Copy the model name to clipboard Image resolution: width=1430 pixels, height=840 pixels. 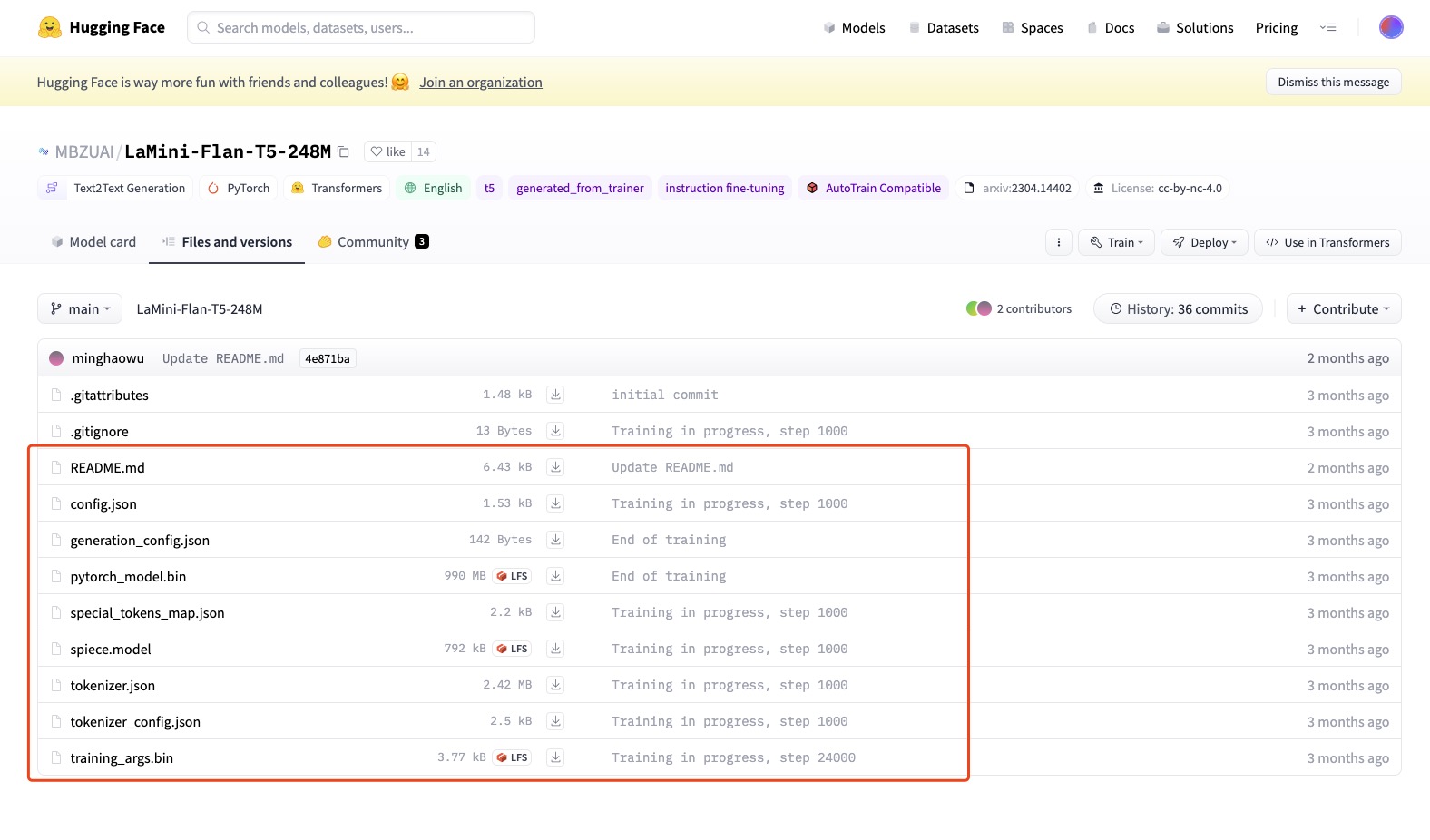(343, 151)
